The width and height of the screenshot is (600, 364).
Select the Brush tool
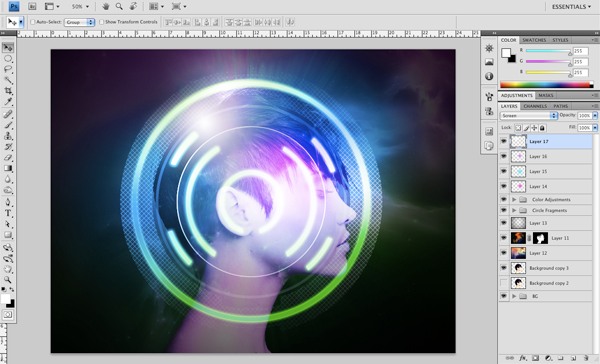tap(8, 125)
